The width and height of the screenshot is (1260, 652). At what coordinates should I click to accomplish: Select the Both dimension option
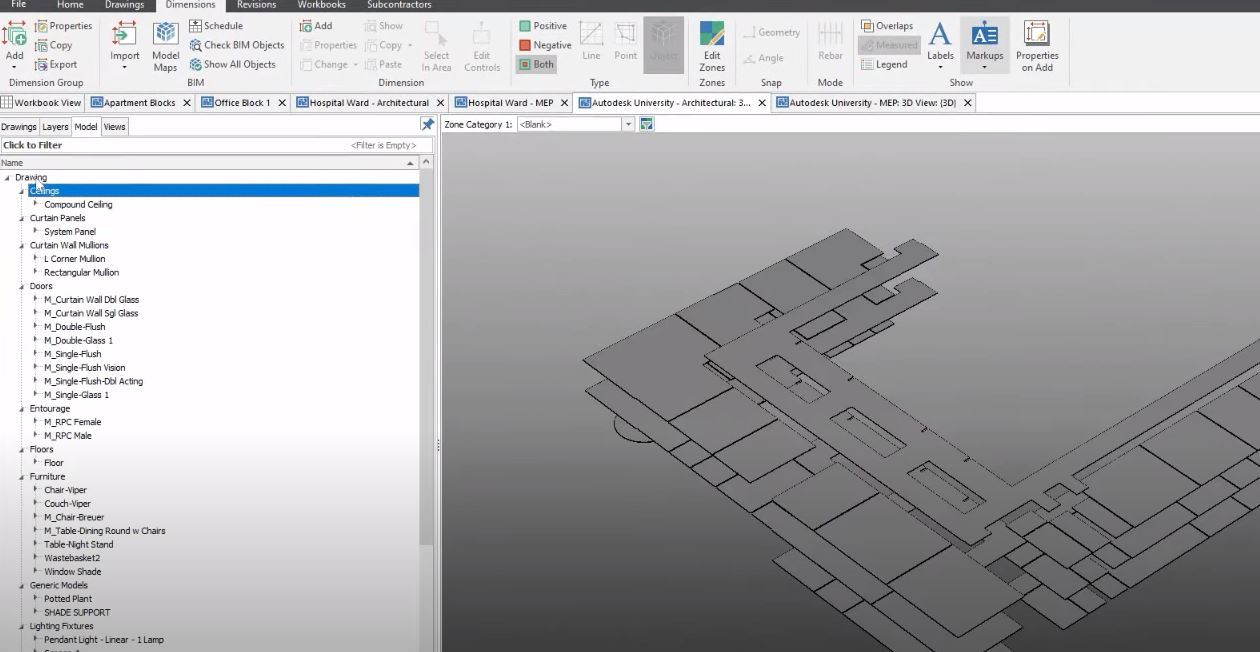[536, 64]
